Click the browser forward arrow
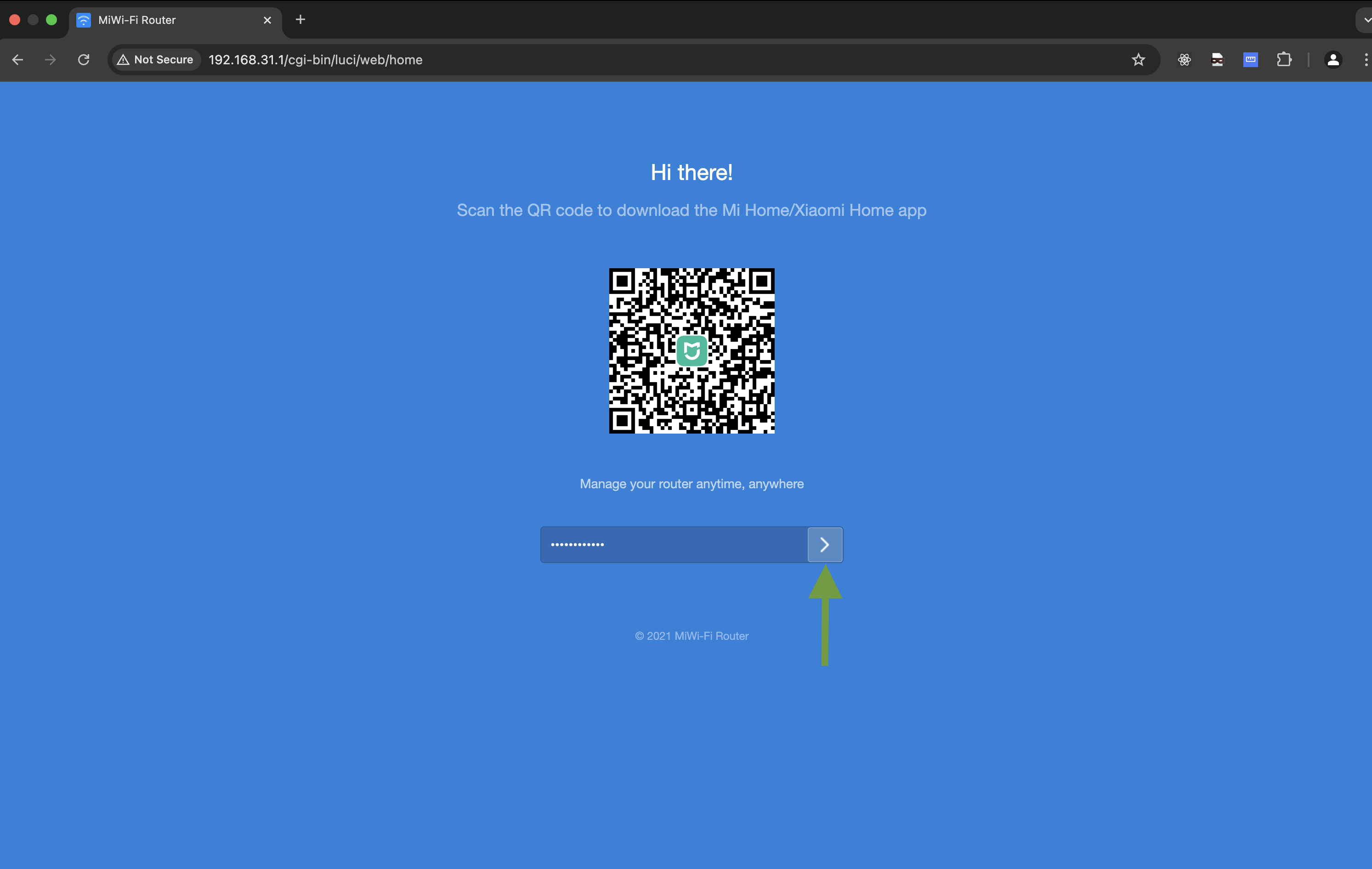1372x869 pixels. pyautogui.click(x=50, y=60)
